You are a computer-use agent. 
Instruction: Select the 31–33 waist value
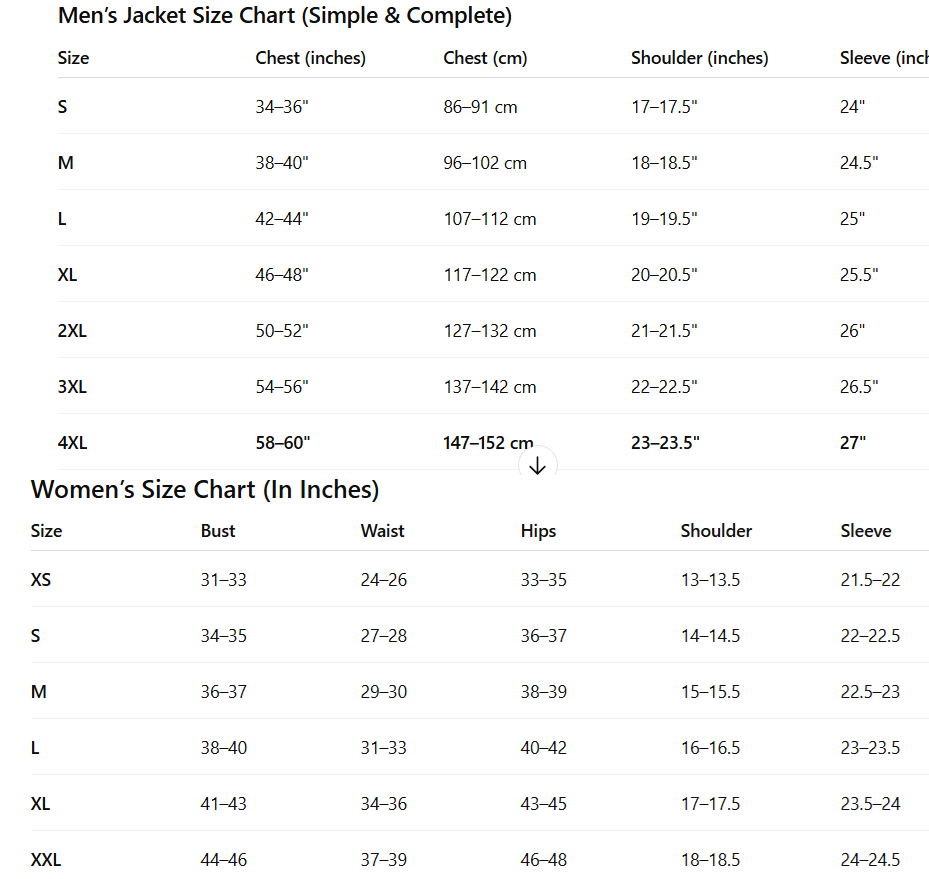pyautogui.click(x=384, y=748)
